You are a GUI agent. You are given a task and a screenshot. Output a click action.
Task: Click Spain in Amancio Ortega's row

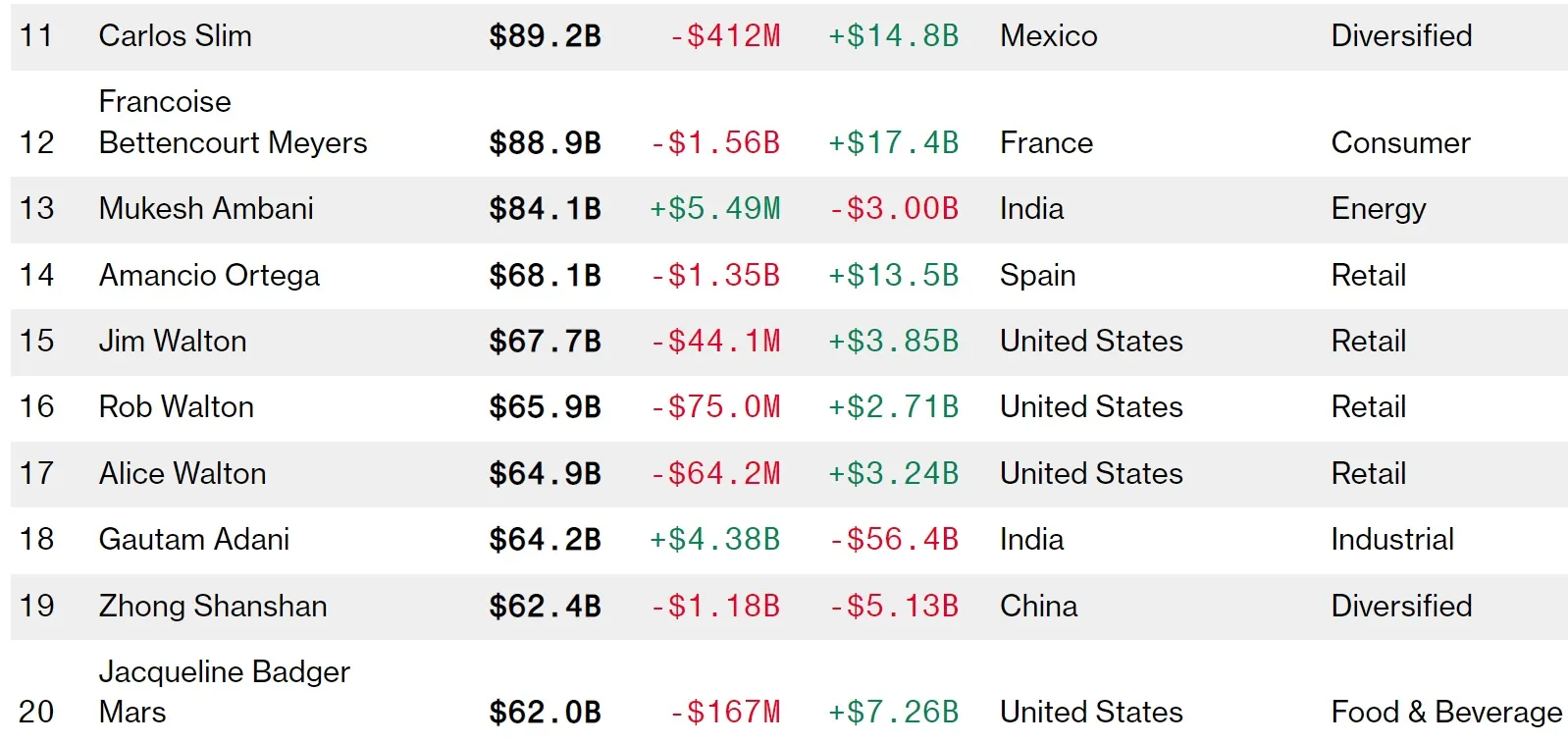(x=1037, y=276)
